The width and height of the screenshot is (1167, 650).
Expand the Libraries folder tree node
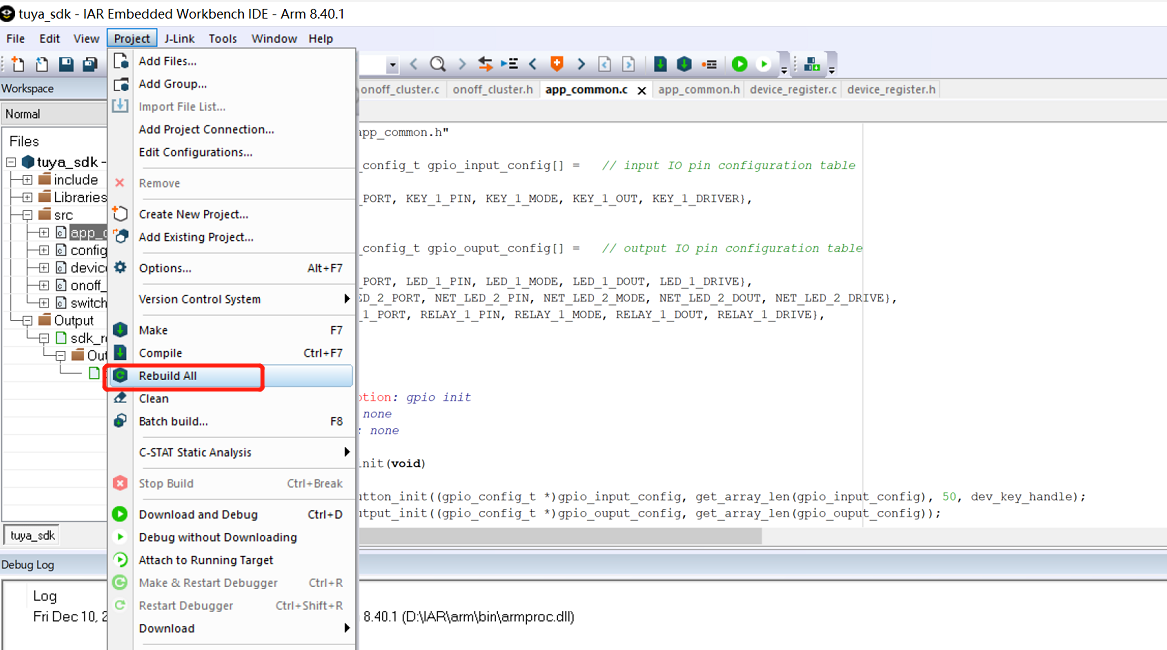coord(27,197)
